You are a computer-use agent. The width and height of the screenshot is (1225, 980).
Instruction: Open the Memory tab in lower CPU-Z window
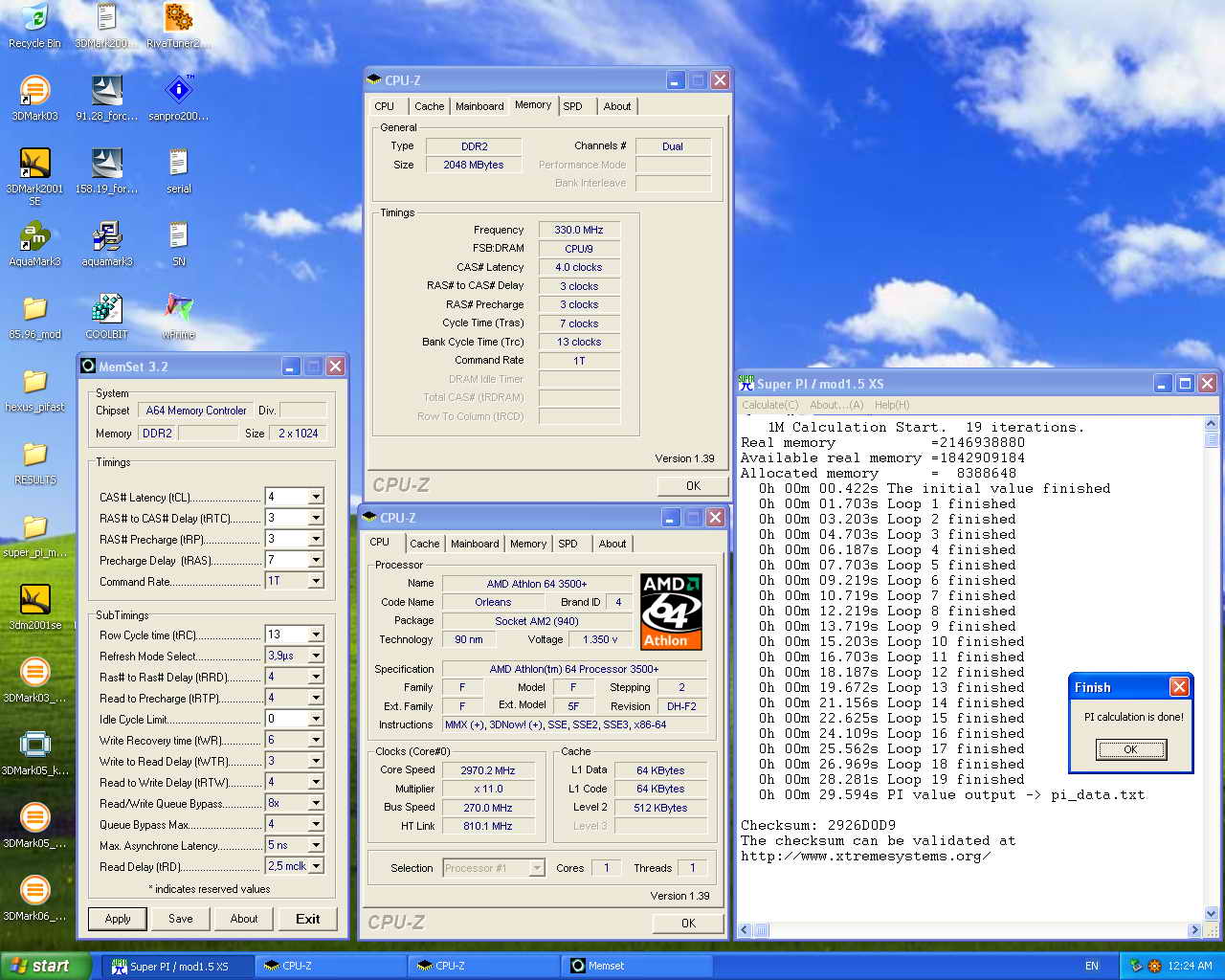(x=528, y=544)
